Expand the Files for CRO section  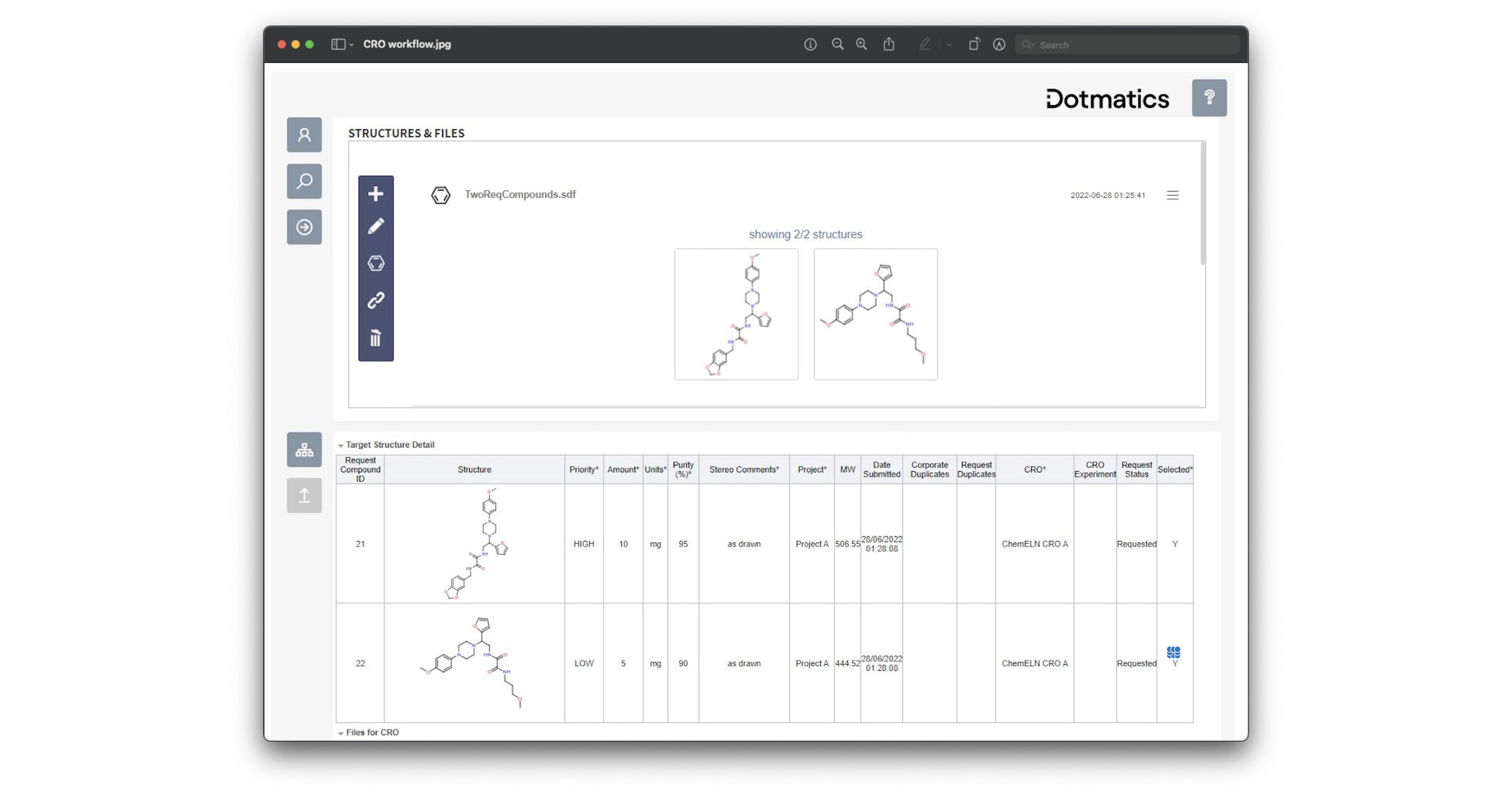tap(341, 732)
